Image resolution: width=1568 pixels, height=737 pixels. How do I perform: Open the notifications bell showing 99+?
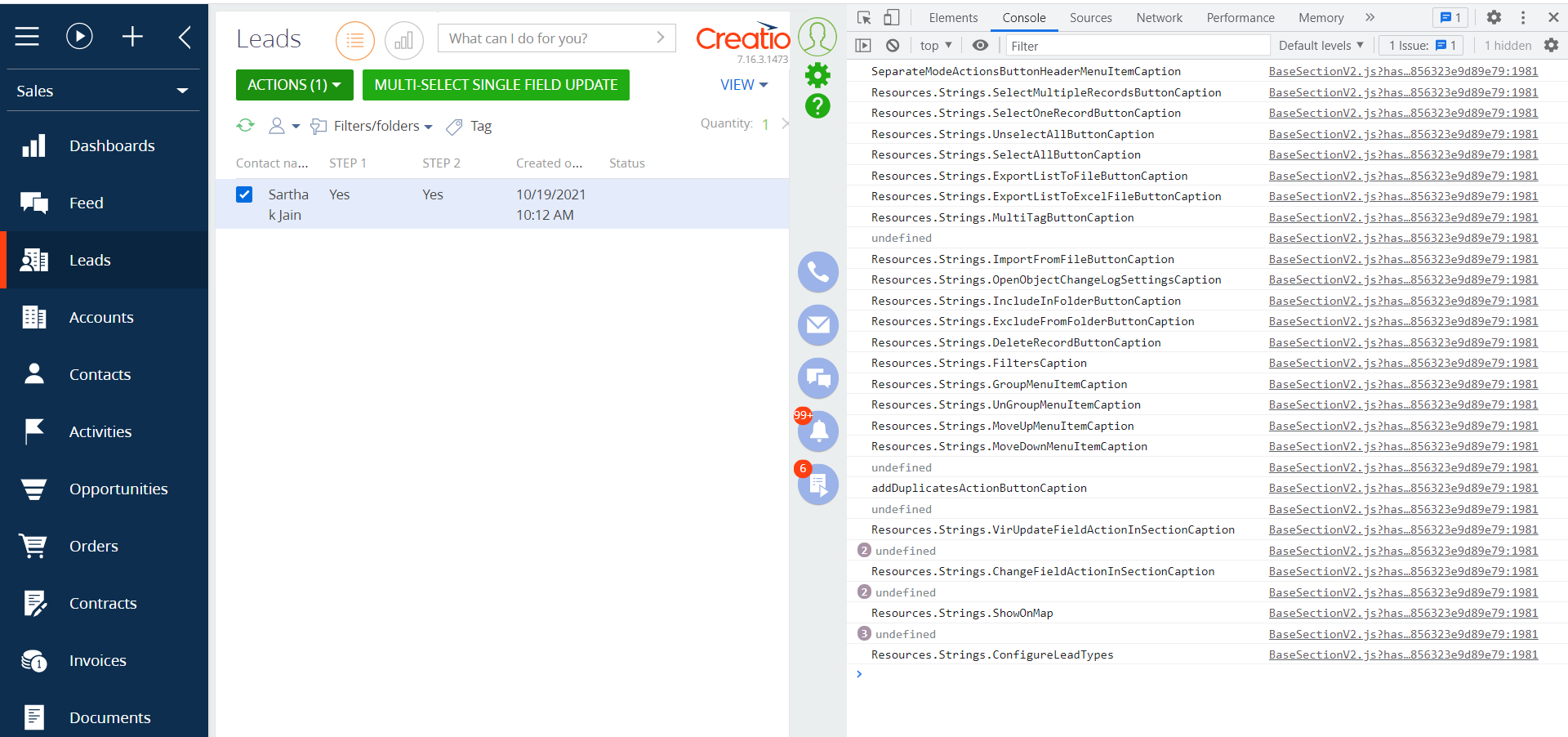(817, 431)
